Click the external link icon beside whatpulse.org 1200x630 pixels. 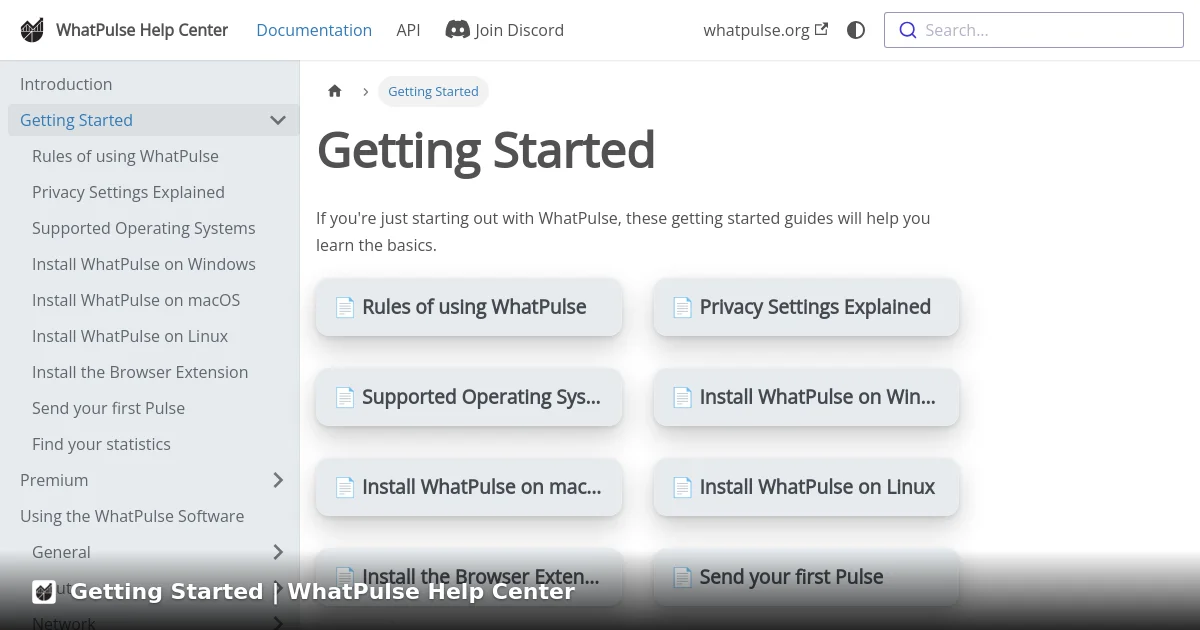[822, 29]
